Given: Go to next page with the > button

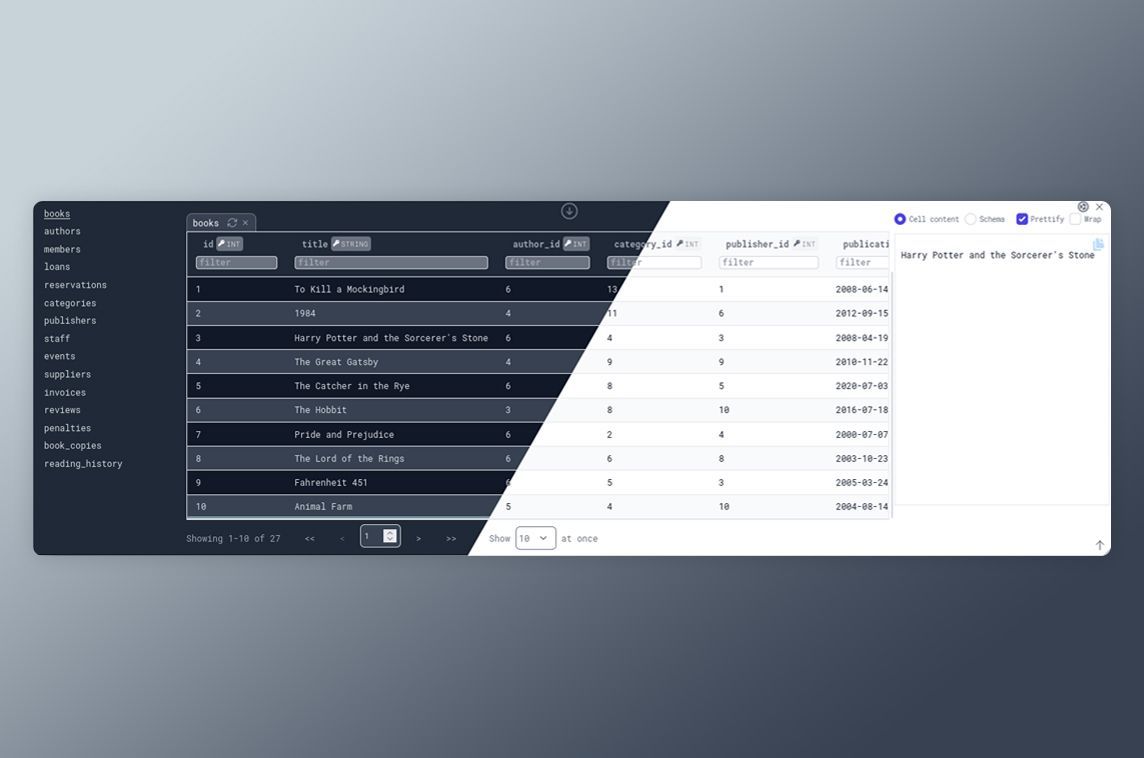Looking at the screenshot, I should [418, 538].
